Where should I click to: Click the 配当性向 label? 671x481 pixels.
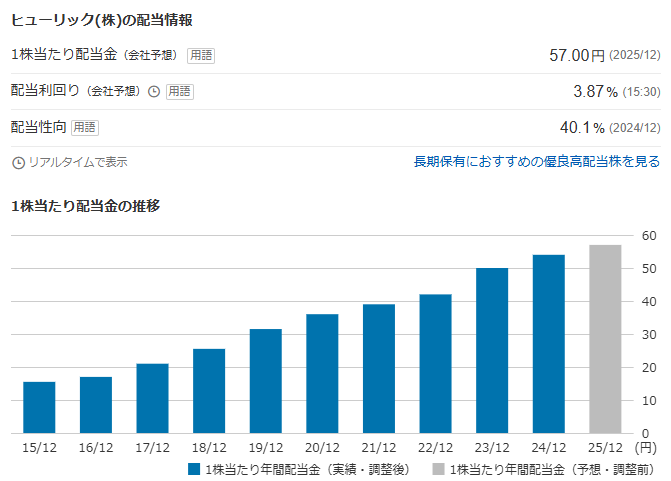point(38,127)
